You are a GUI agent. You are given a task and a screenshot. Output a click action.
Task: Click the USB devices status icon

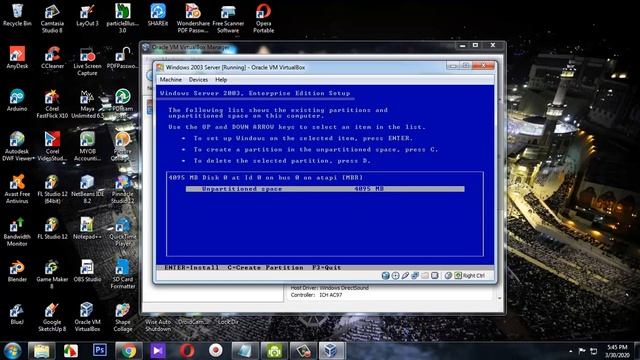point(405,276)
